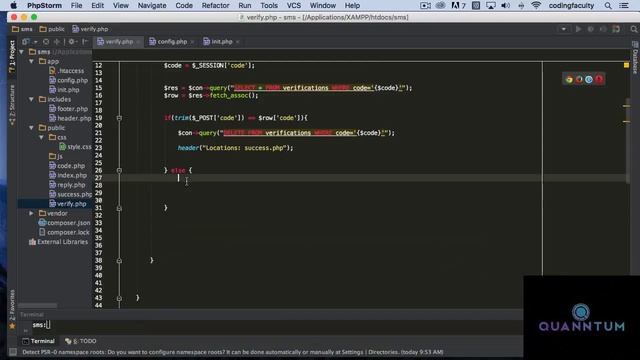Open the Firefox browser preview icon
Viewport: 640px width, 360px height.
[x=579, y=80]
